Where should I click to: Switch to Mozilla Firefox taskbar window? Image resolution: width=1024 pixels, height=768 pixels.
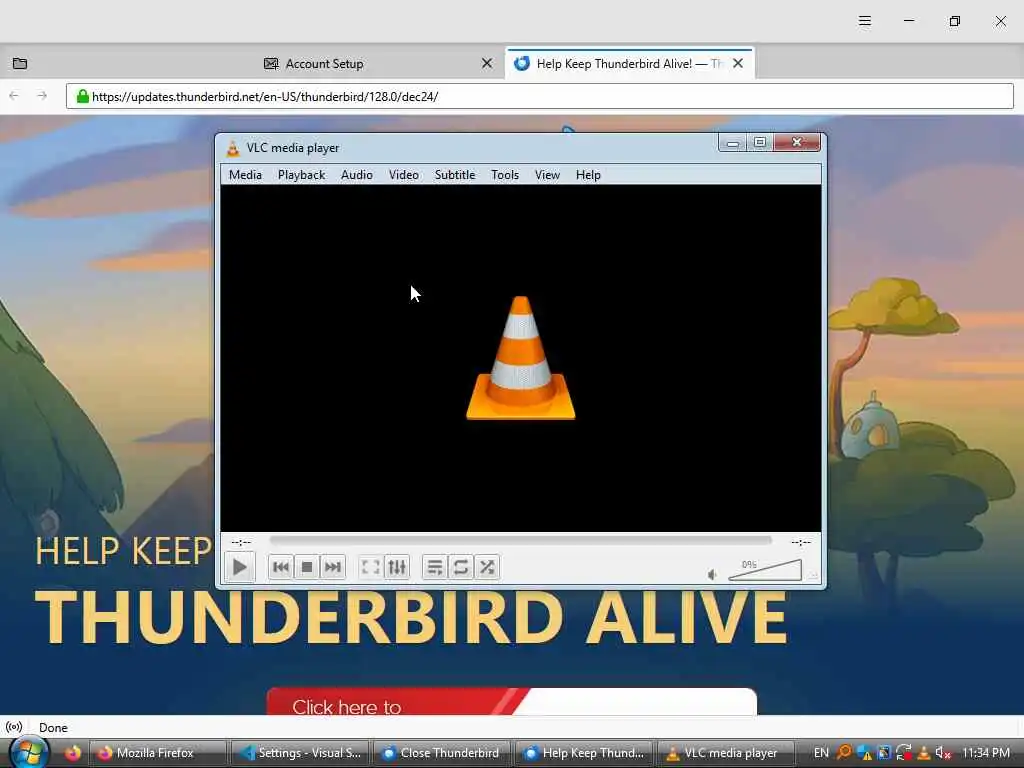click(157, 753)
